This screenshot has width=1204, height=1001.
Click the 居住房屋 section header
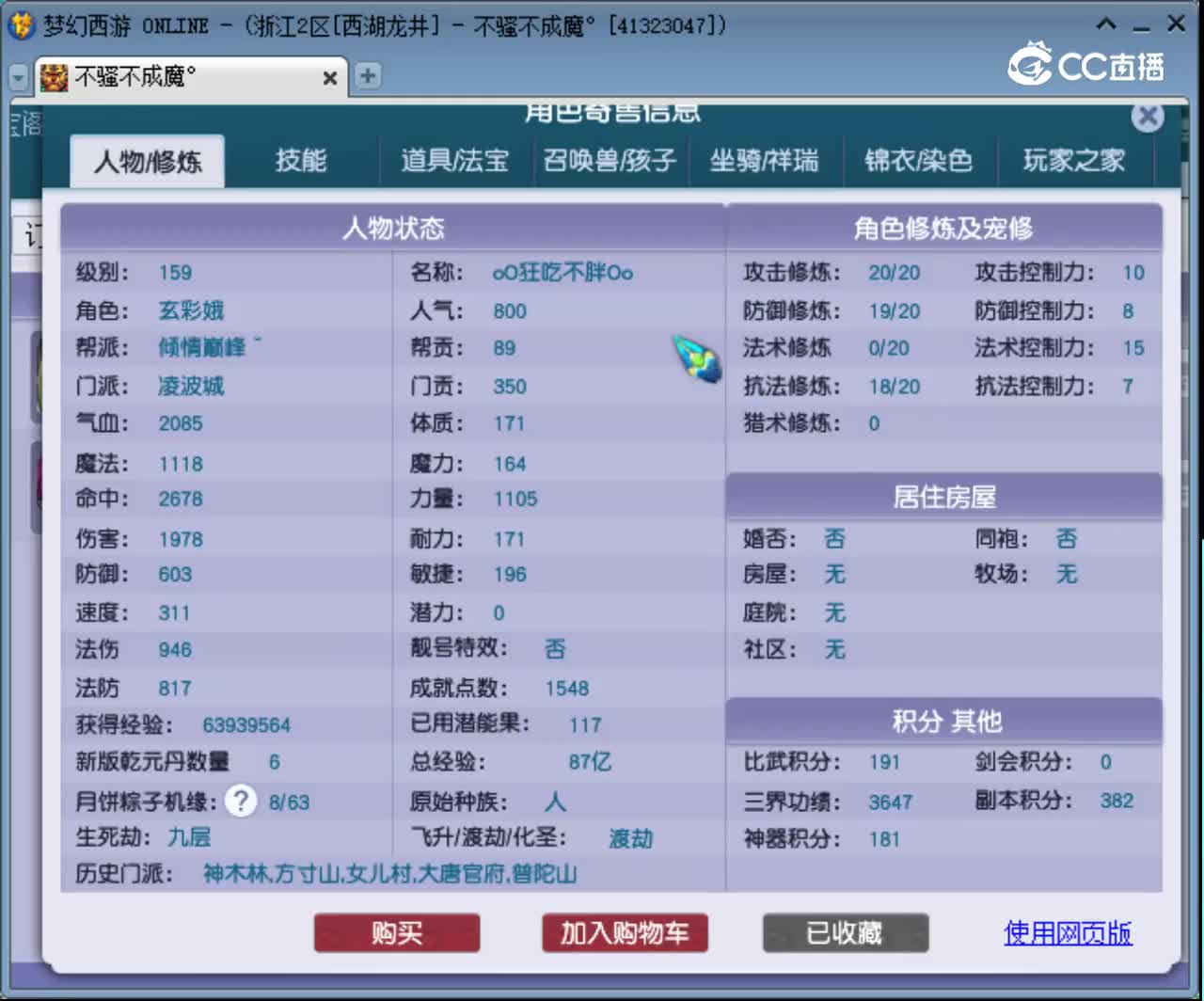tap(943, 497)
